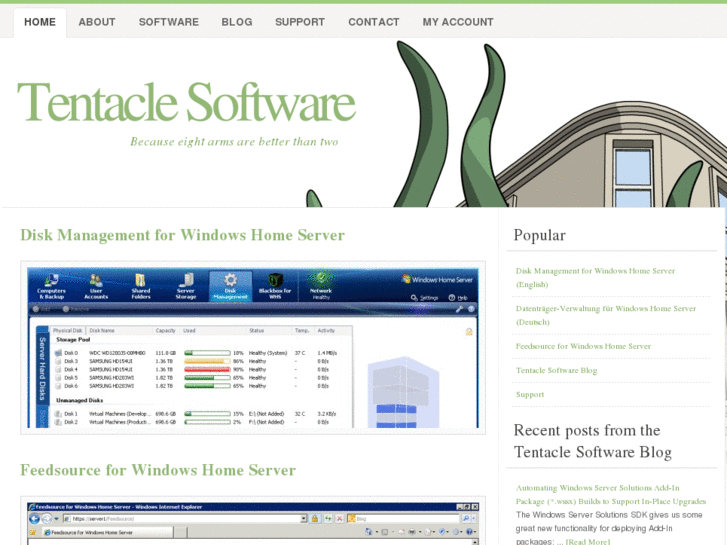
Task: Click the Read More link of the blog excerpt
Action: click(588, 541)
